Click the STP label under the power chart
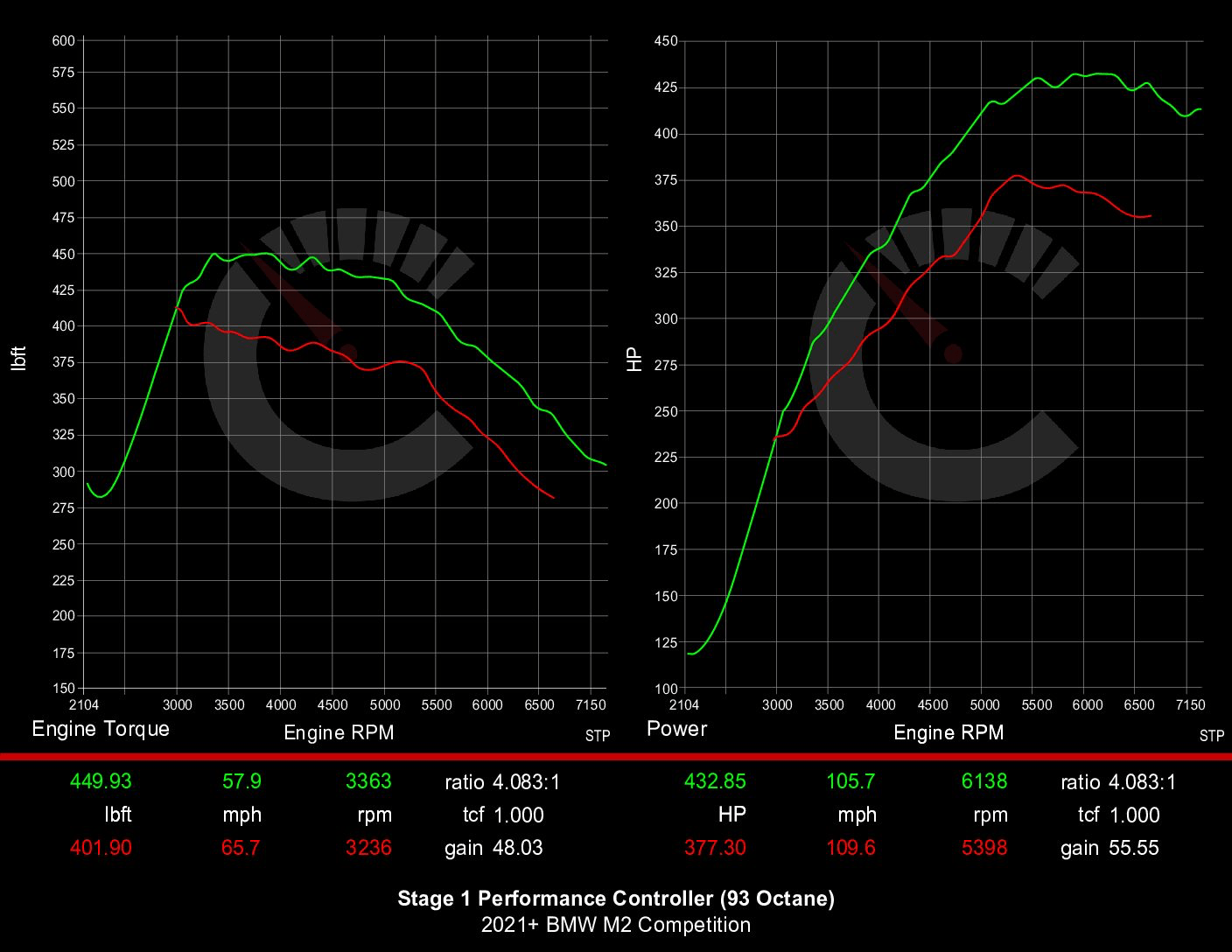This screenshot has width=1232, height=952. [x=1213, y=736]
